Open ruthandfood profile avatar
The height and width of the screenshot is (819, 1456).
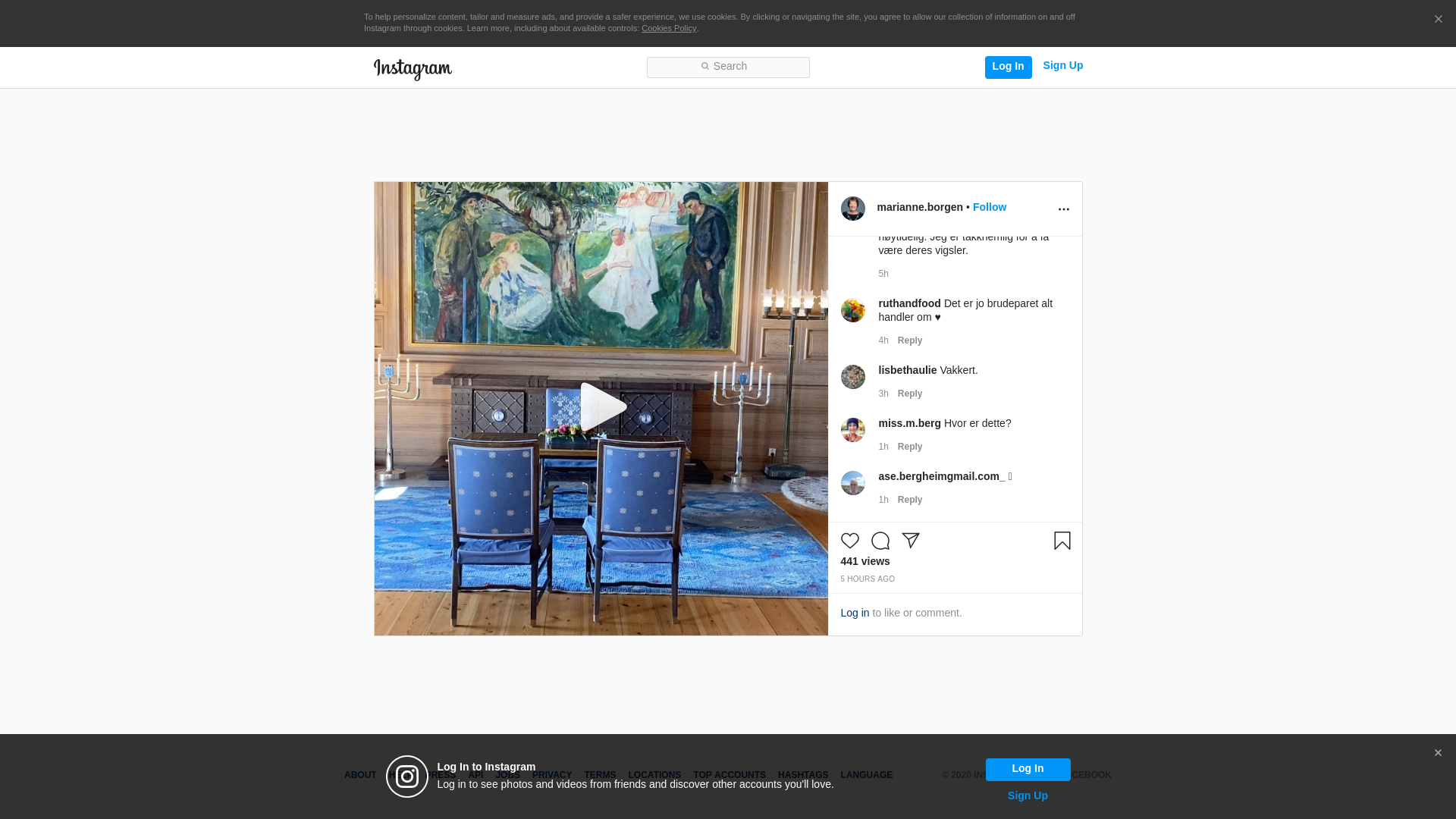pyautogui.click(x=853, y=310)
